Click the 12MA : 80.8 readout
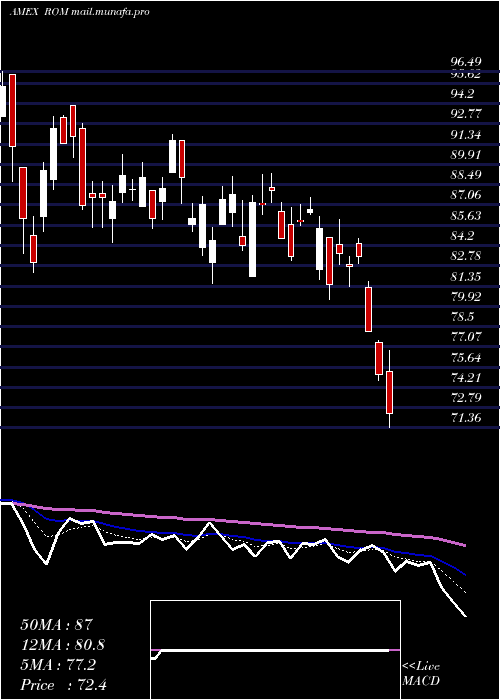The height and width of the screenshot is (700, 500). click(63, 645)
